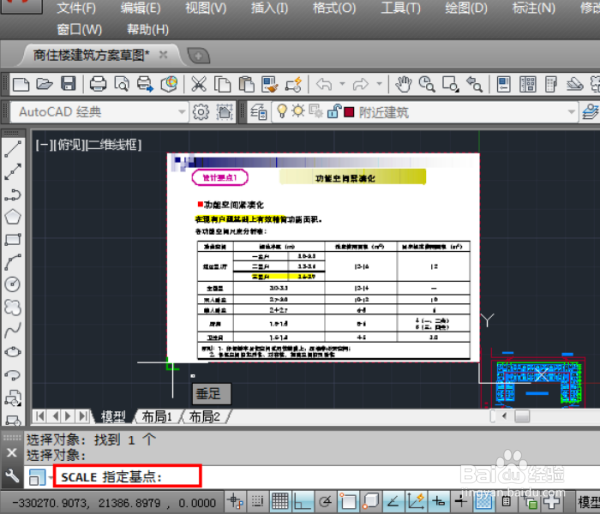Save the drawing with the floppy icon
Screen dimensions: 600x514
pos(68,84)
